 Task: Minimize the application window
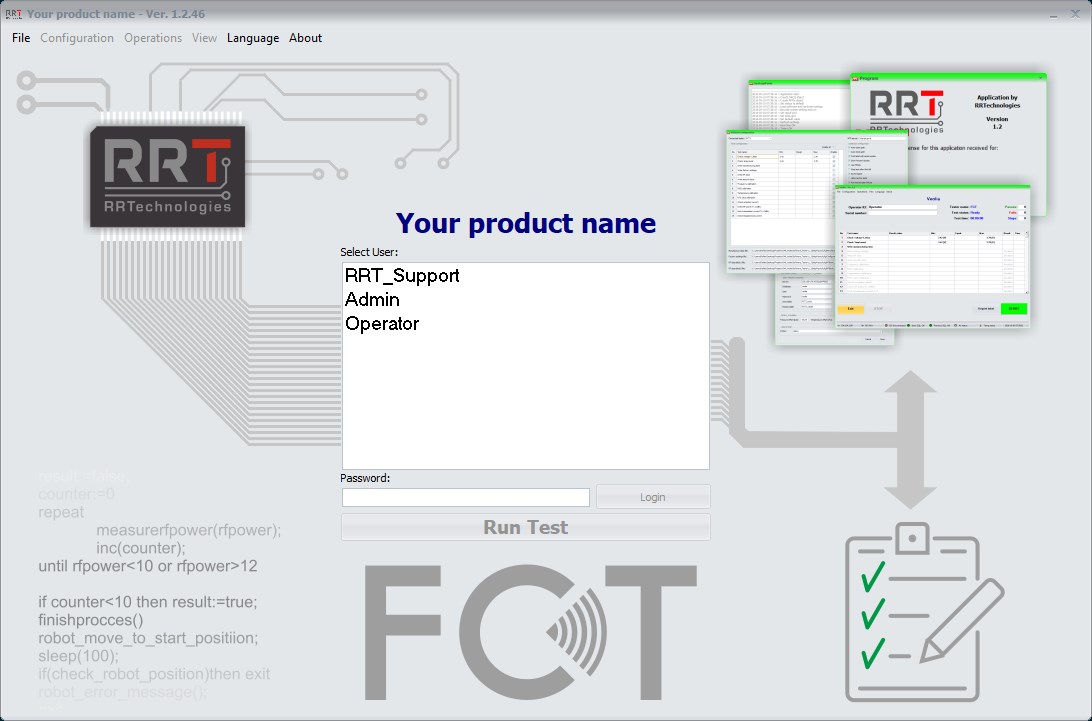(x=1054, y=14)
